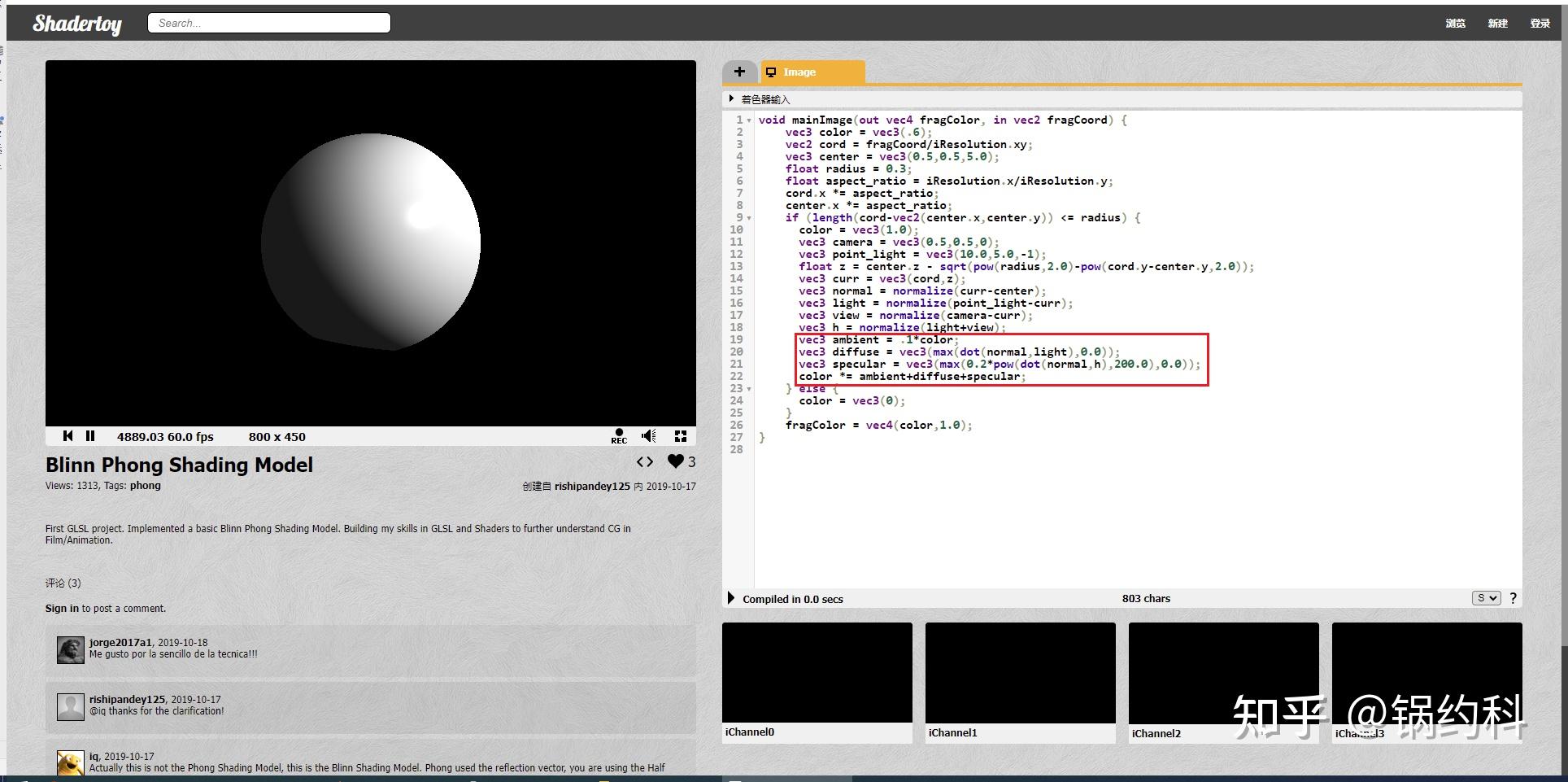Open the embed code icon
Screen dimensions: 1568x782
click(644, 461)
